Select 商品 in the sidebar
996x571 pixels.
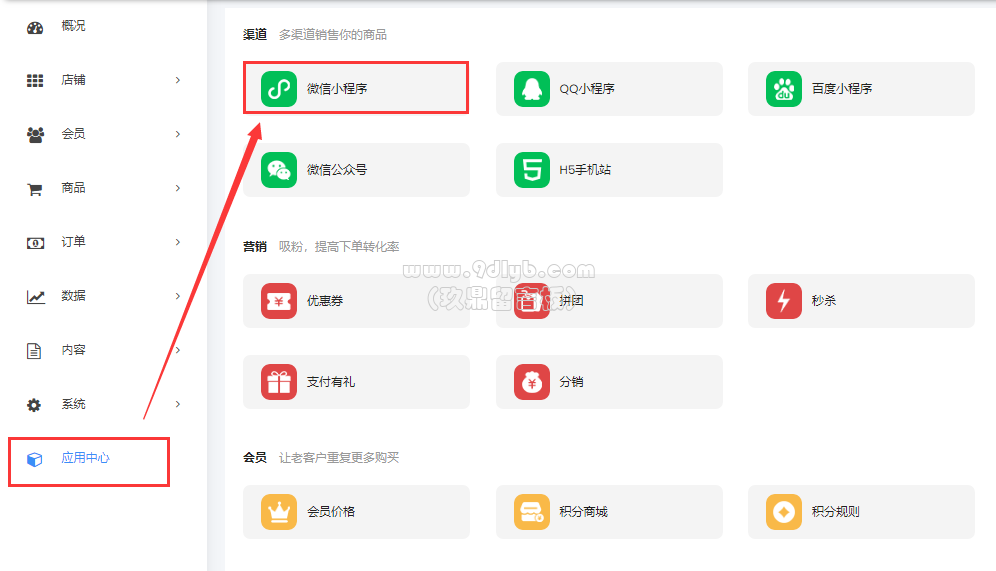73,188
